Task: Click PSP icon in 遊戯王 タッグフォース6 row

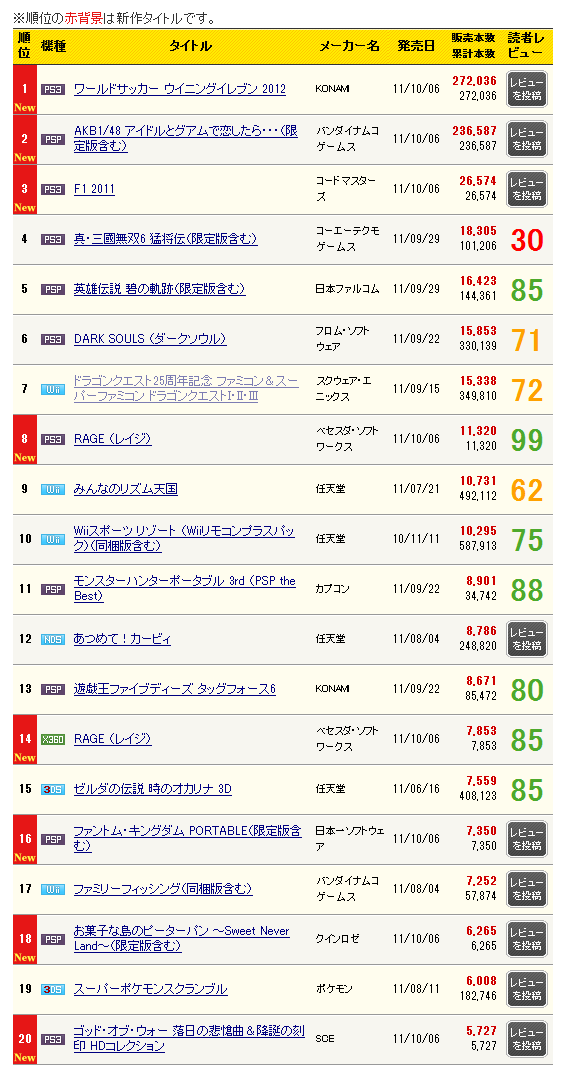Action: coord(53,688)
